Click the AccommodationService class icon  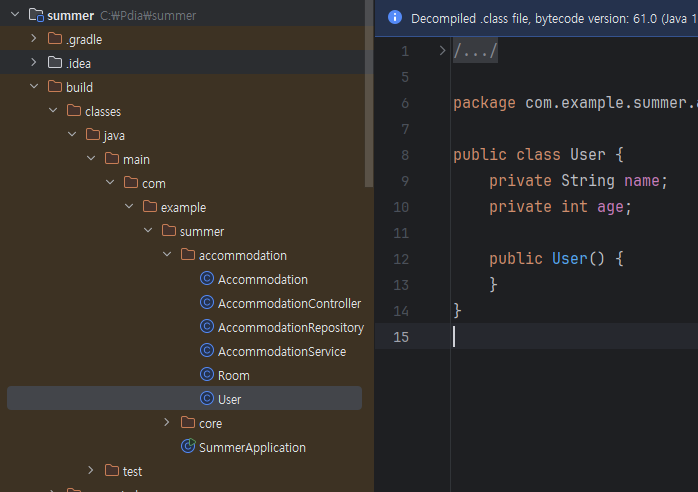(207, 351)
